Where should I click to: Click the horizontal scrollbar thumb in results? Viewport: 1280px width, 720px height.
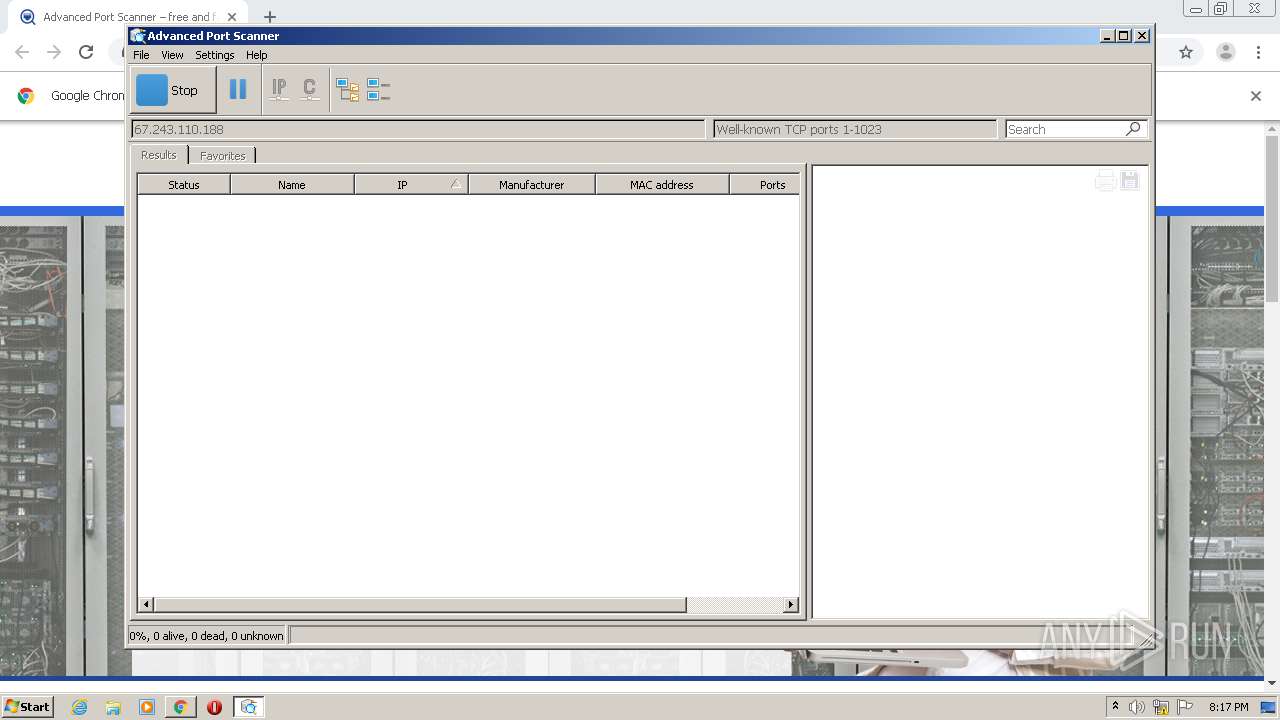coord(420,604)
